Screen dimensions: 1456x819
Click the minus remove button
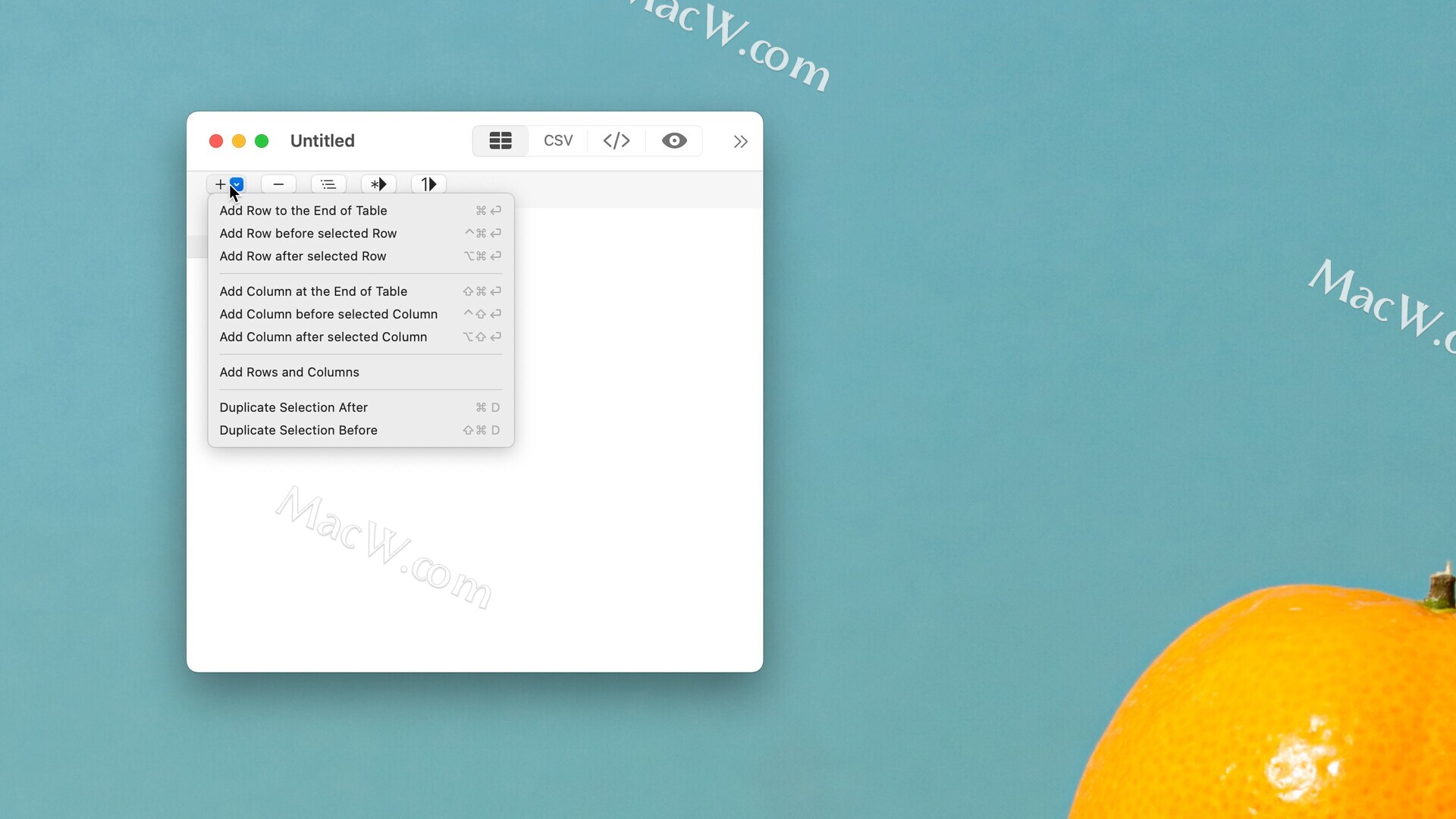click(278, 184)
